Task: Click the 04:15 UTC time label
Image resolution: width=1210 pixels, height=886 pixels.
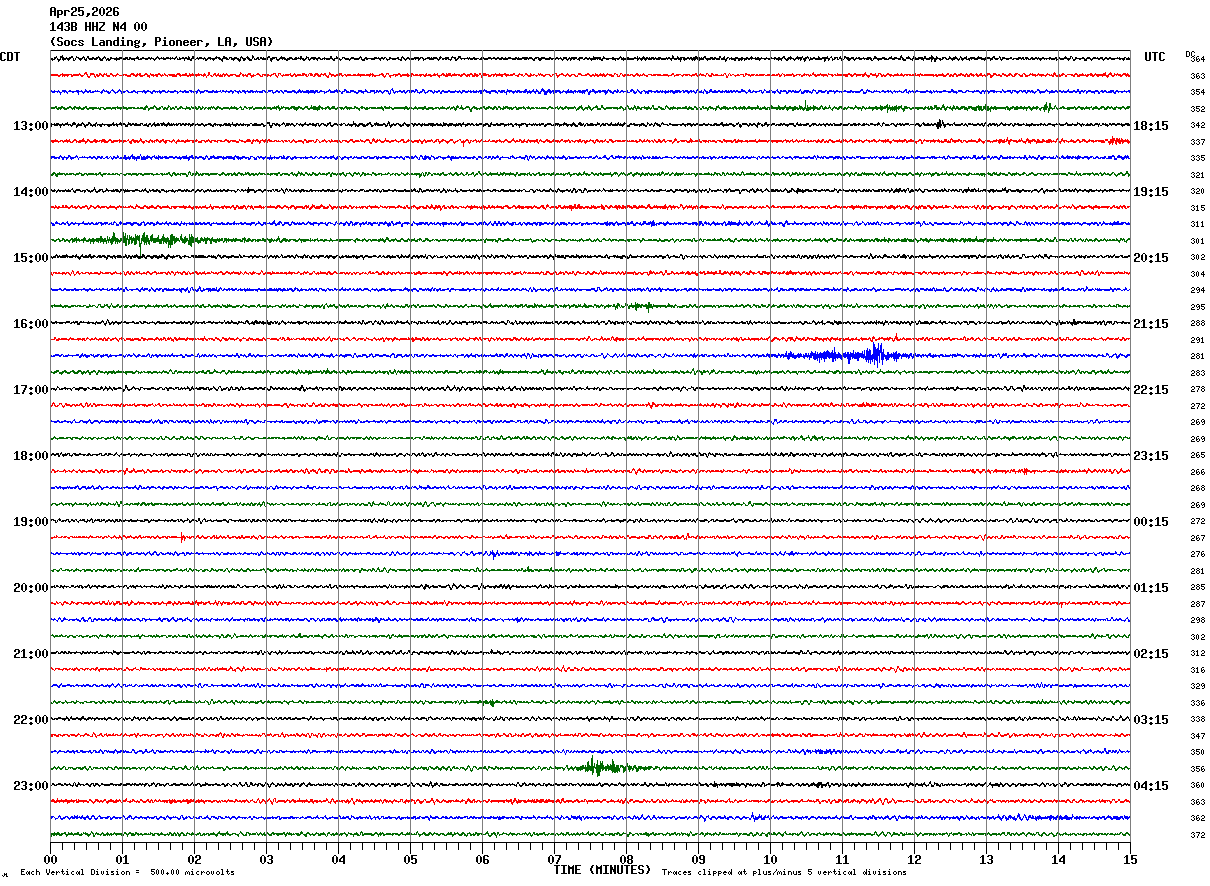Action: click(1151, 786)
